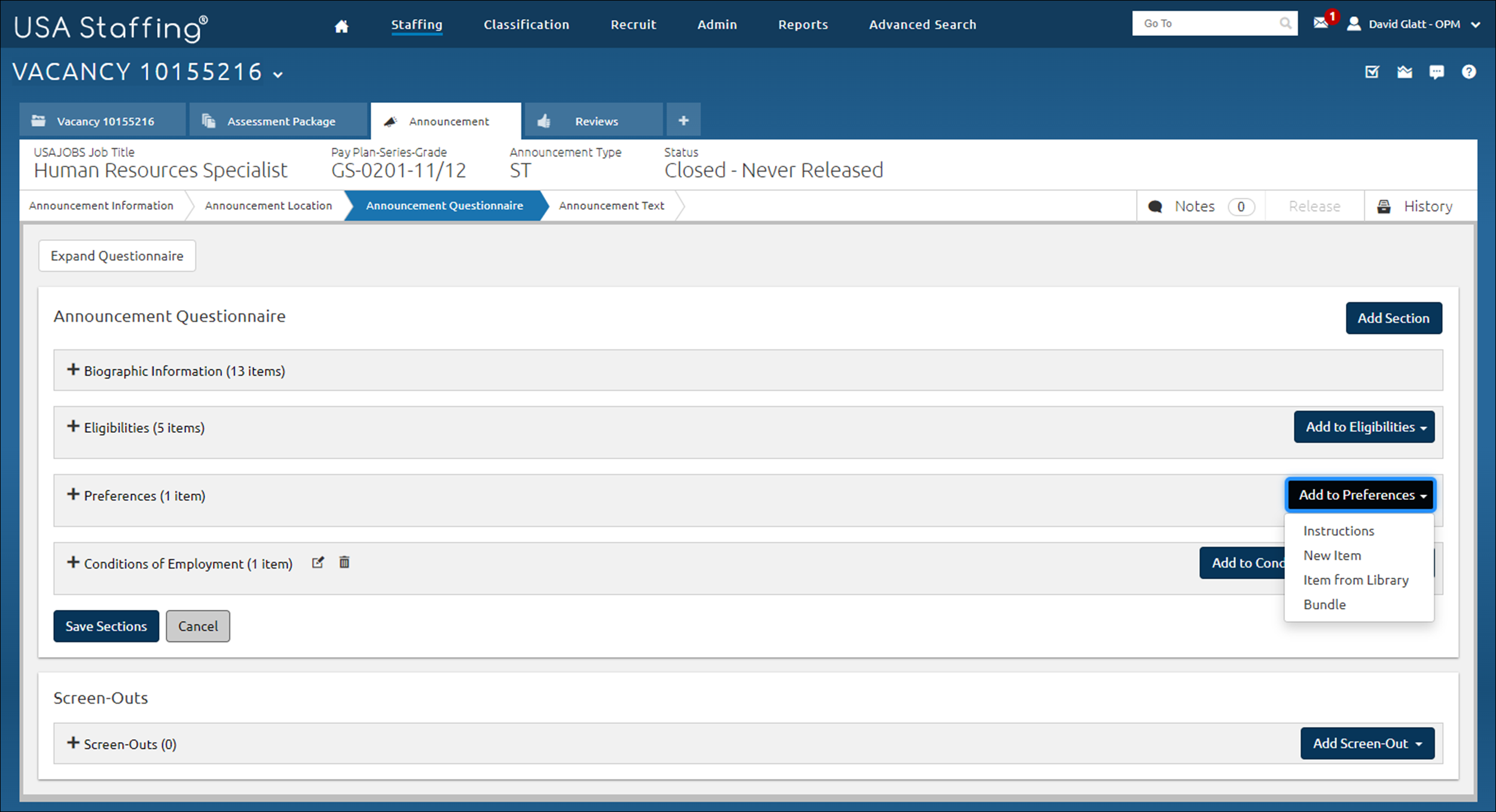Click the Assessment Package documents icon
Screen dimensions: 1496x812
click(208, 121)
